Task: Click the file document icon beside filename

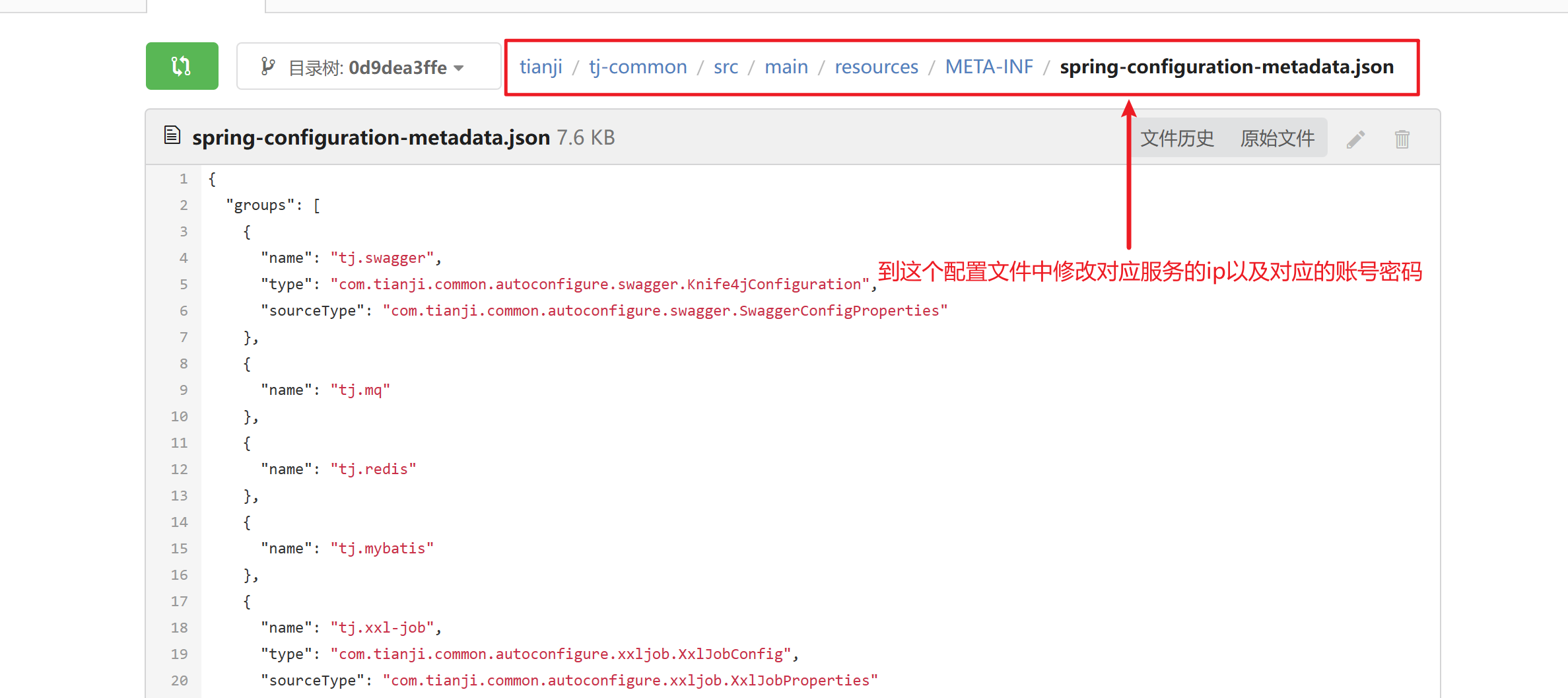Action: [172, 135]
